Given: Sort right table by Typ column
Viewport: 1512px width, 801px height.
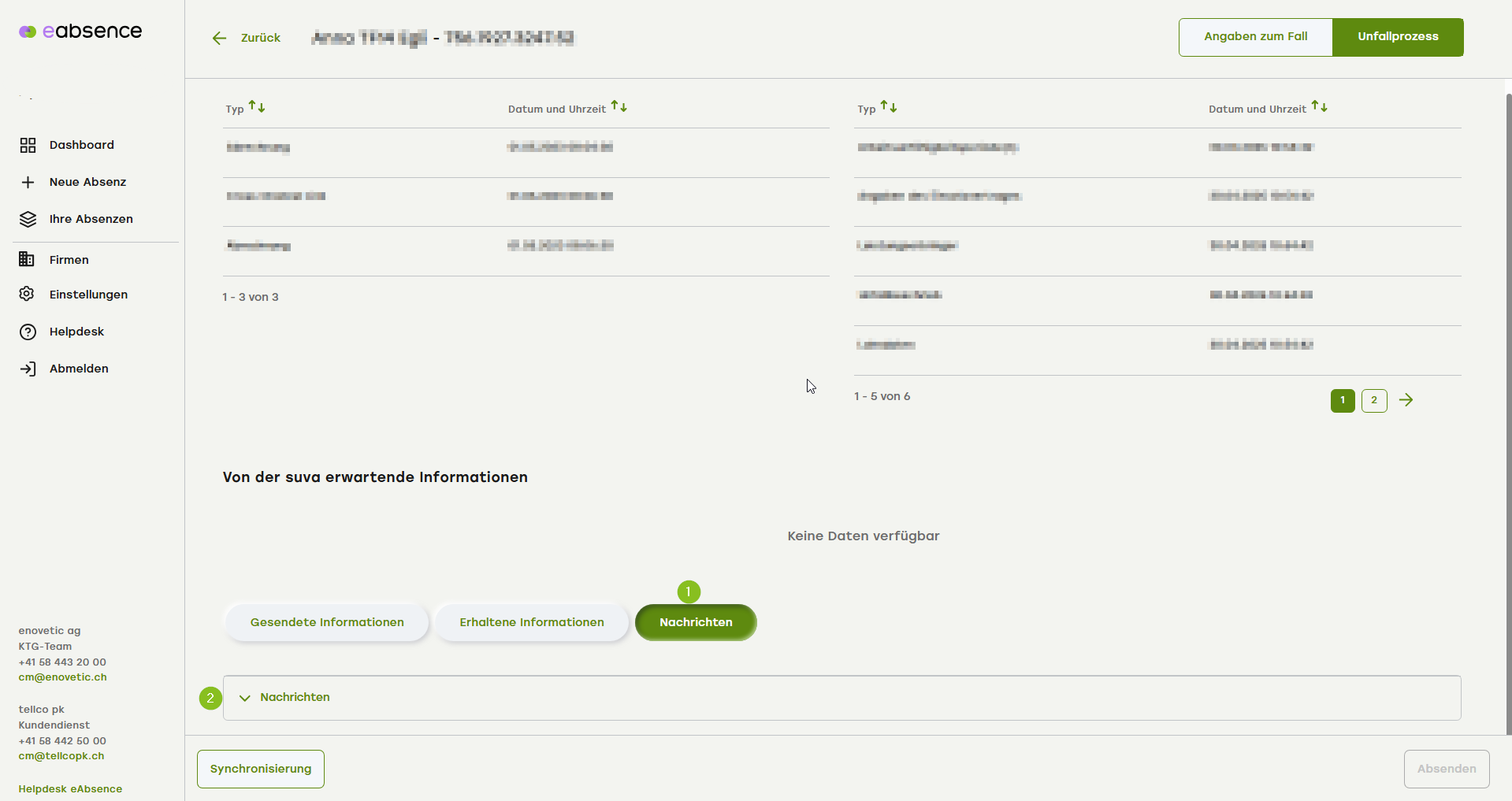Looking at the screenshot, I should 889,107.
